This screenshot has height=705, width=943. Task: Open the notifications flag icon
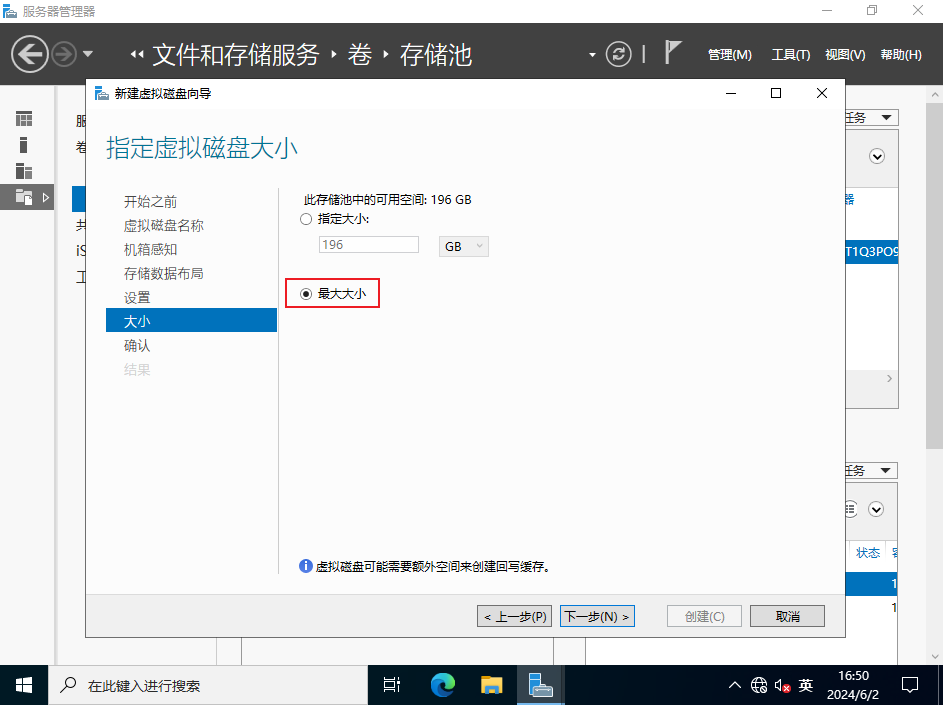click(x=673, y=53)
